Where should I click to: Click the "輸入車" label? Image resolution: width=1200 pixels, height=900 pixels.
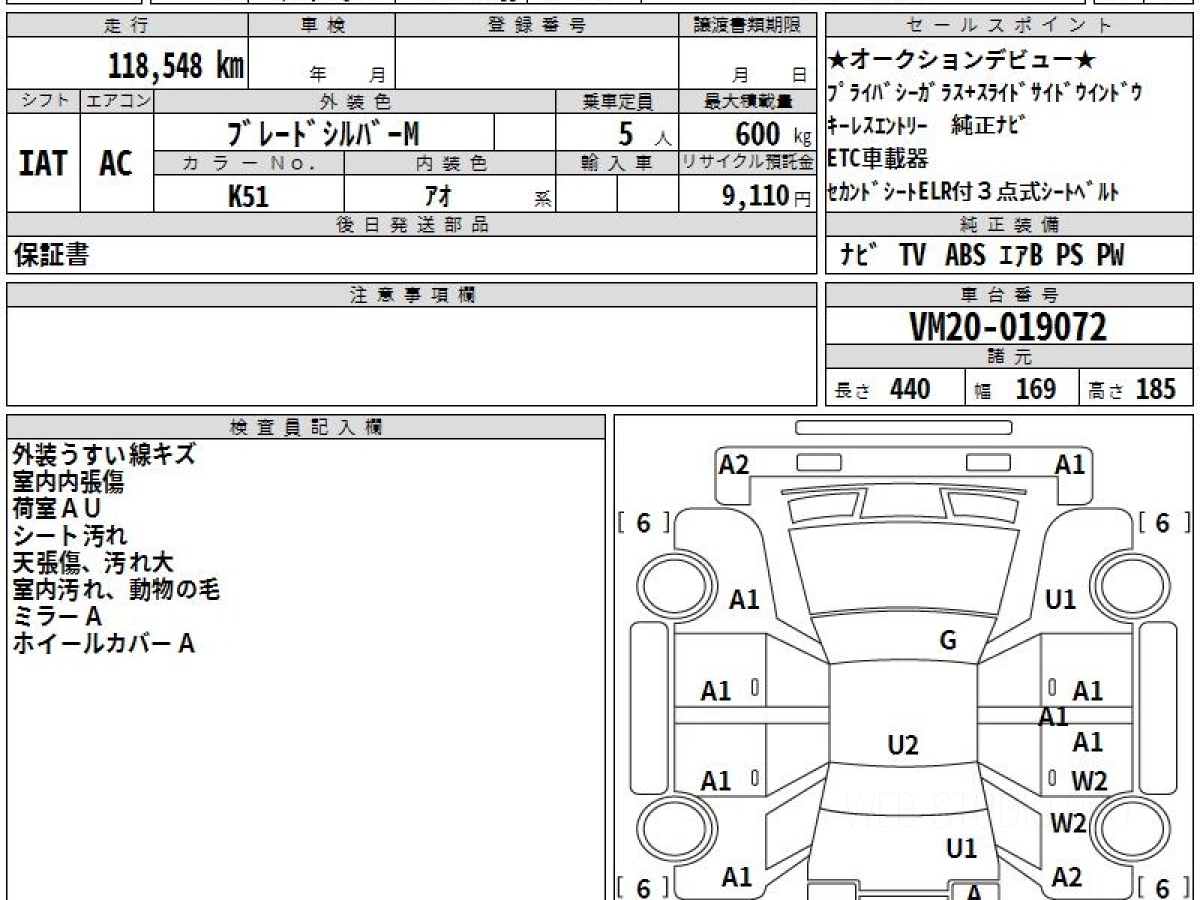pyautogui.click(x=617, y=163)
